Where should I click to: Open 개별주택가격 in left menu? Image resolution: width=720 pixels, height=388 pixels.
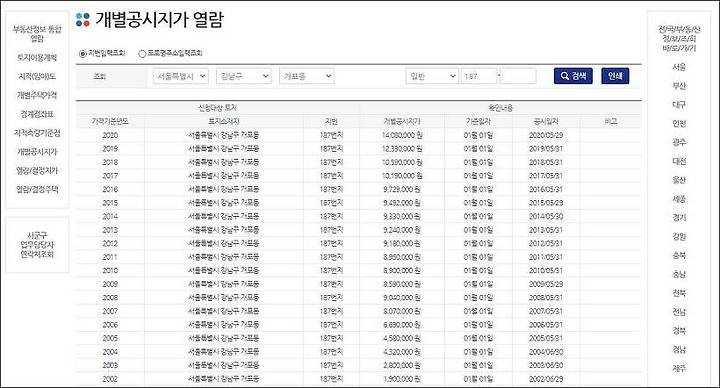coord(37,96)
